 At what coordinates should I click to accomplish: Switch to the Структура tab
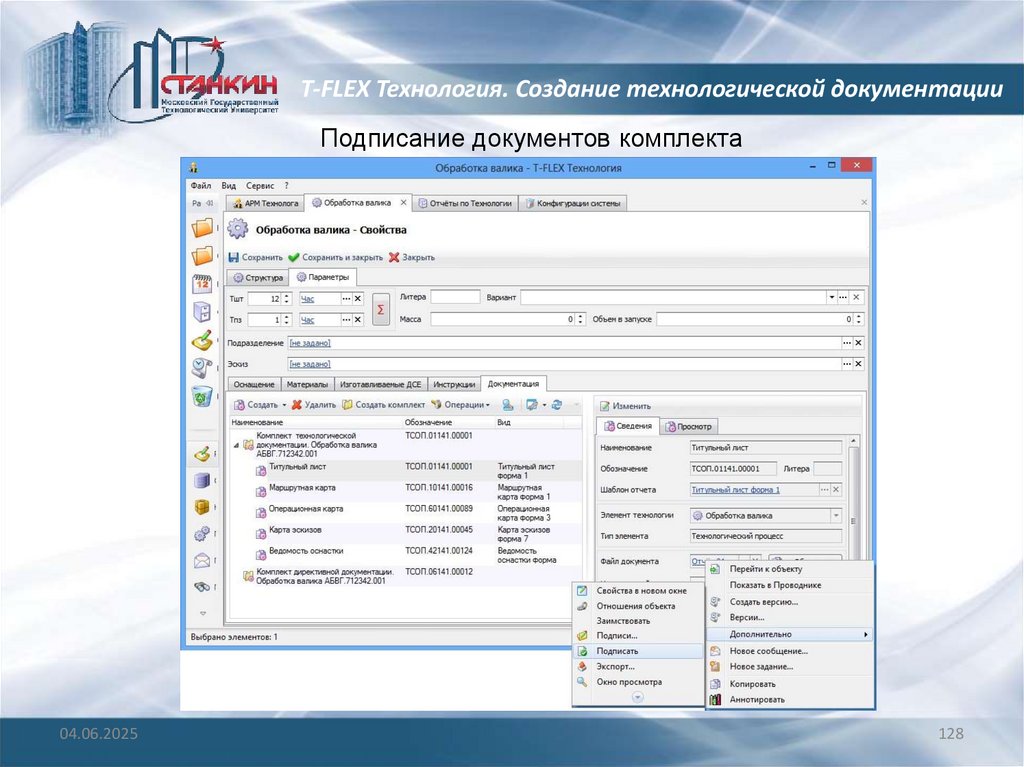pos(258,278)
